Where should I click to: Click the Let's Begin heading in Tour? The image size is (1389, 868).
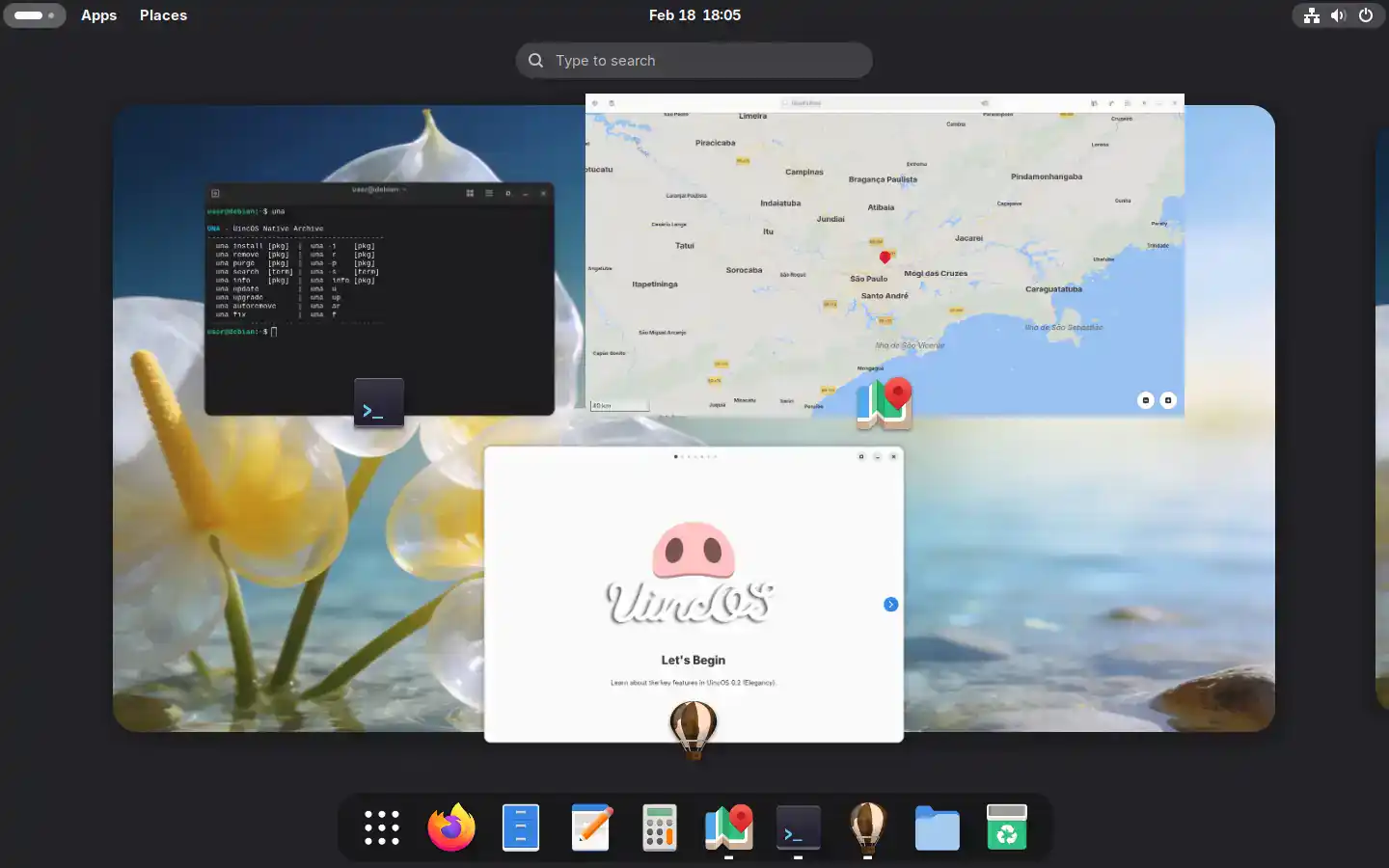click(694, 661)
